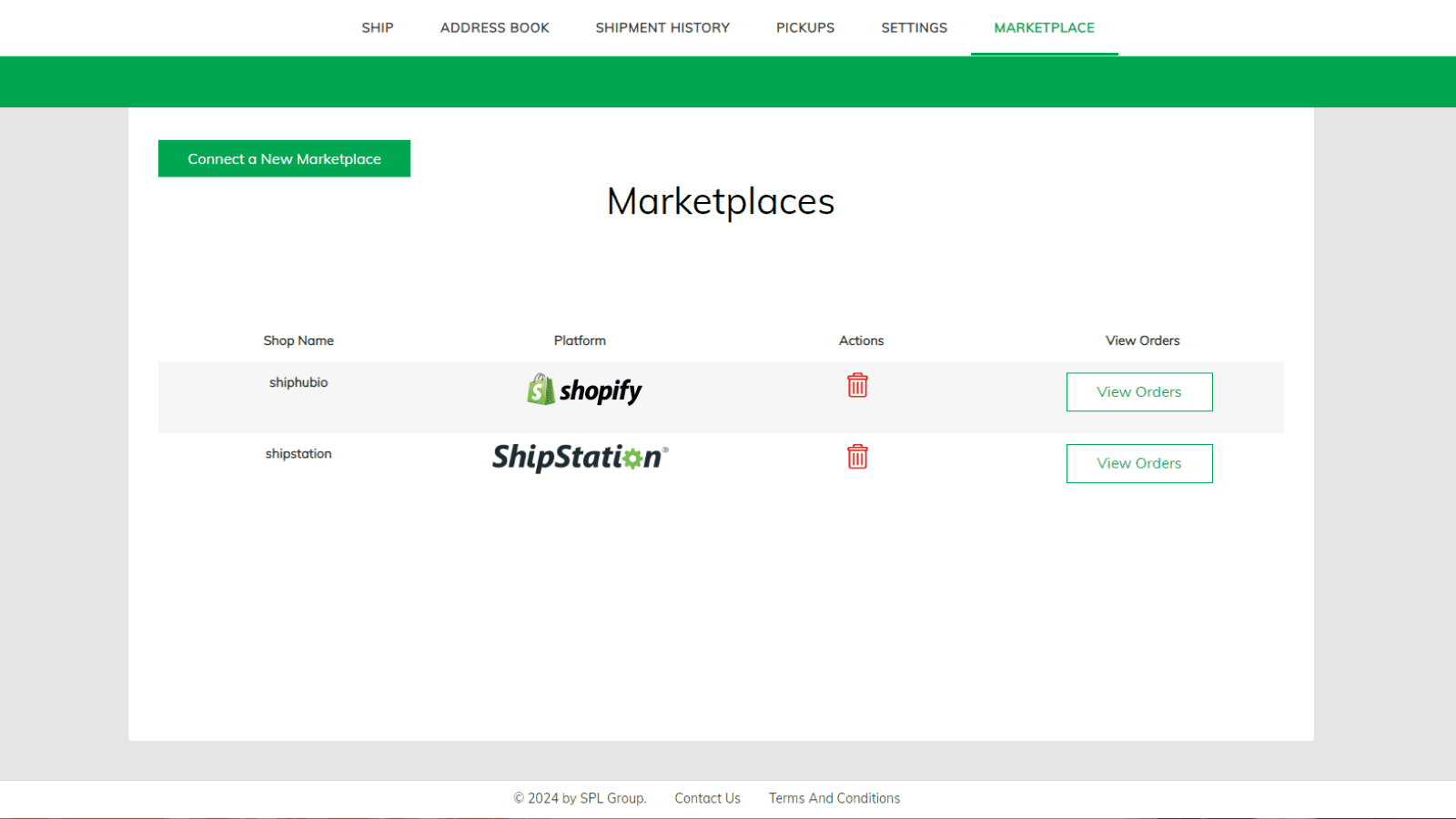The height and width of the screenshot is (819, 1456).
Task: Delete the shiphubio Shopify marketplace connection
Action: pos(857,386)
